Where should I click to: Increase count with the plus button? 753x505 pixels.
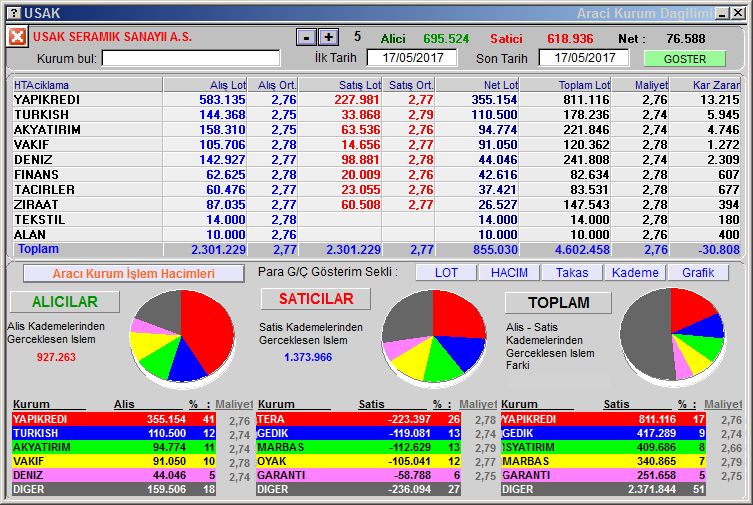(x=328, y=37)
